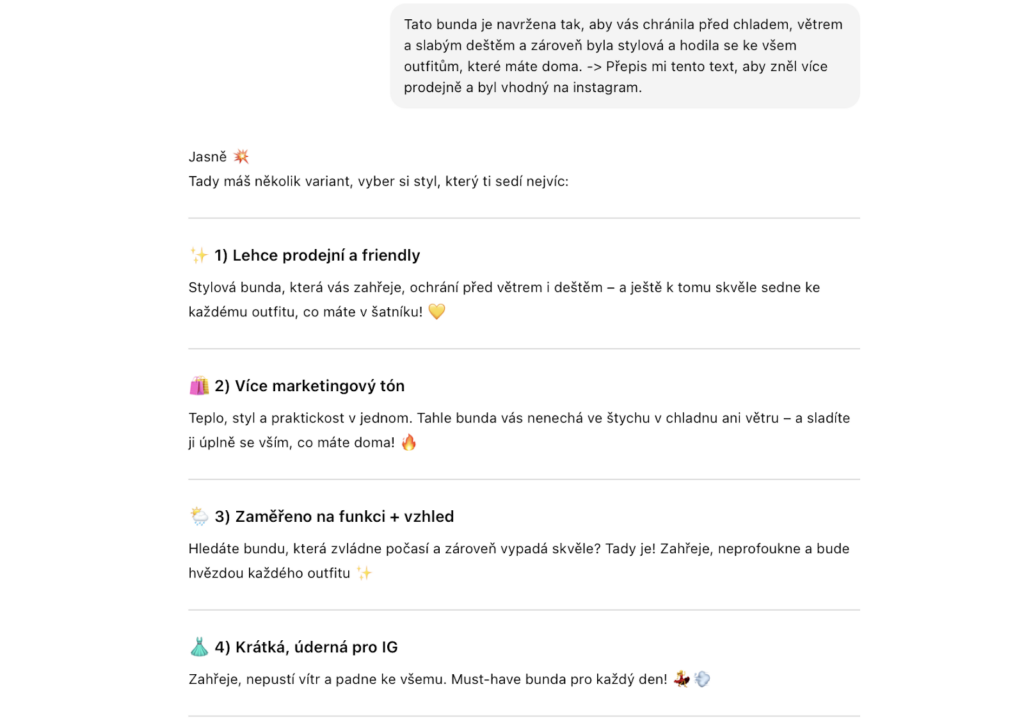This screenshot has width=1024, height=719.
Task: Click the paragraph starting "Stylová bunda, která"
Action: pos(504,299)
